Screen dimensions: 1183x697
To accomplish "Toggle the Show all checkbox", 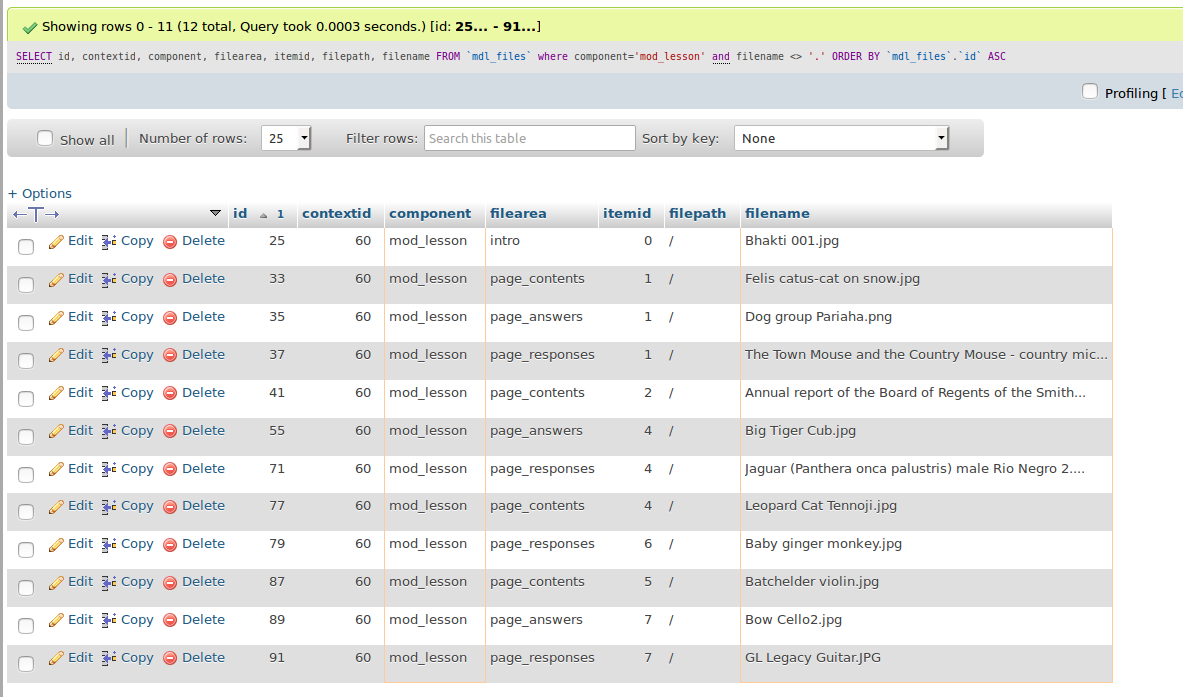I will point(45,138).
